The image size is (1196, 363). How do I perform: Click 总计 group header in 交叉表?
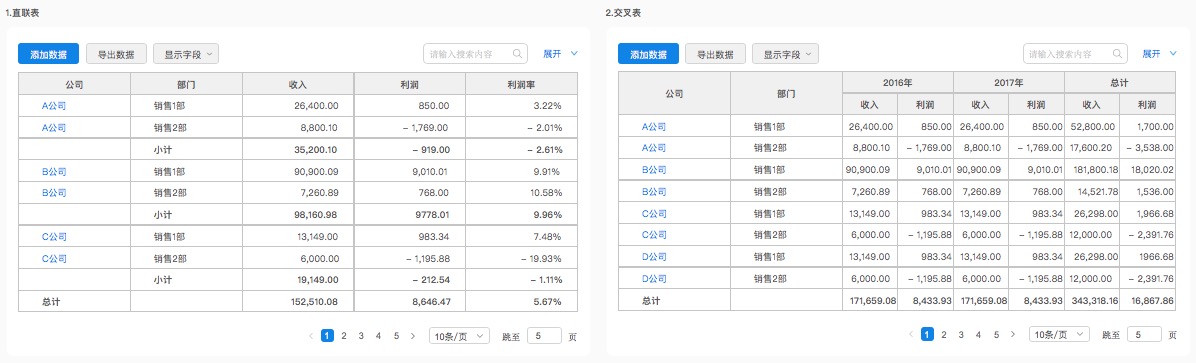click(1119, 82)
